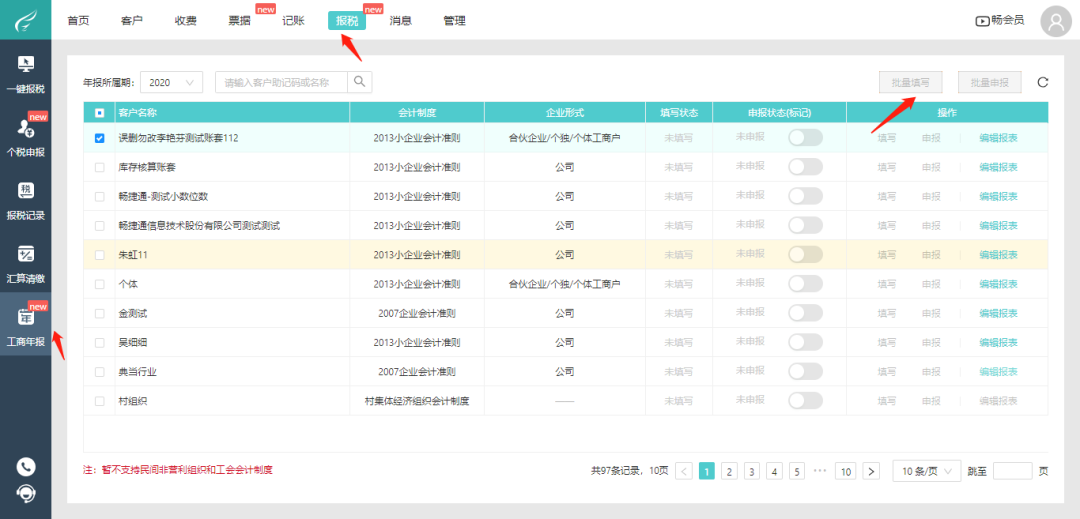
Task: Toggle 申报状态 switch for 典当行业
Action: [805, 372]
